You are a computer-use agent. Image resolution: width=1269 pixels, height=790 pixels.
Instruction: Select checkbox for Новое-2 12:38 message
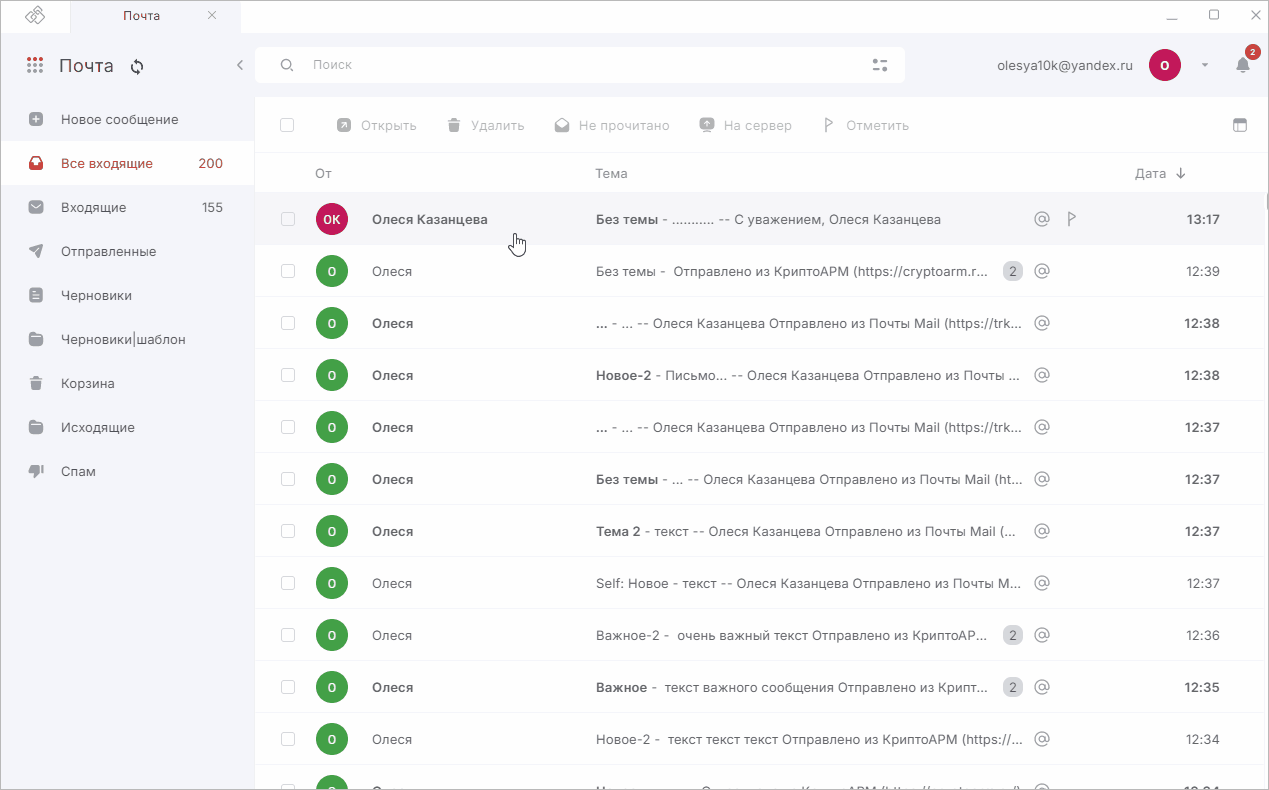coord(288,375)
